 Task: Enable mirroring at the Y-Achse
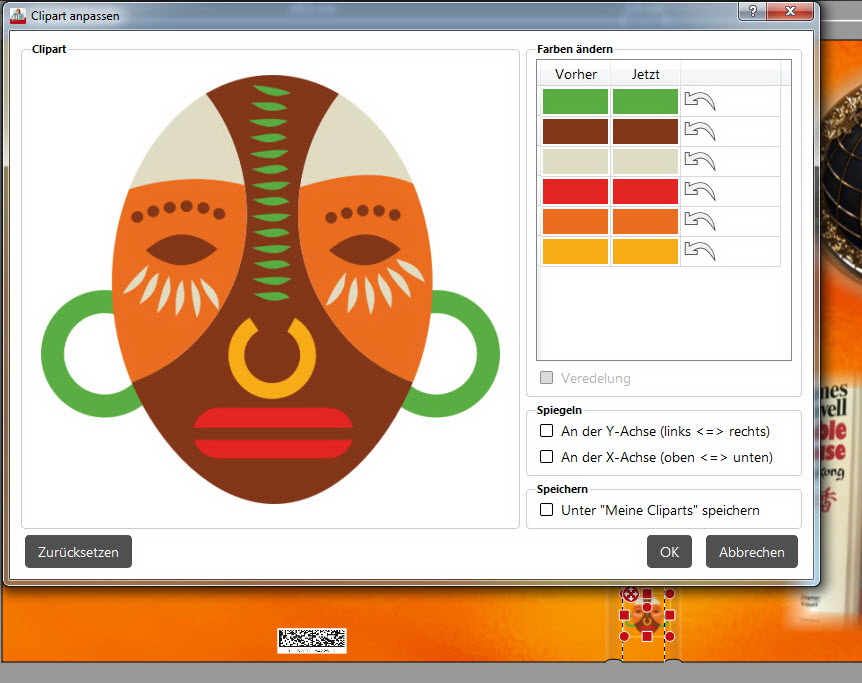point(547,431)
